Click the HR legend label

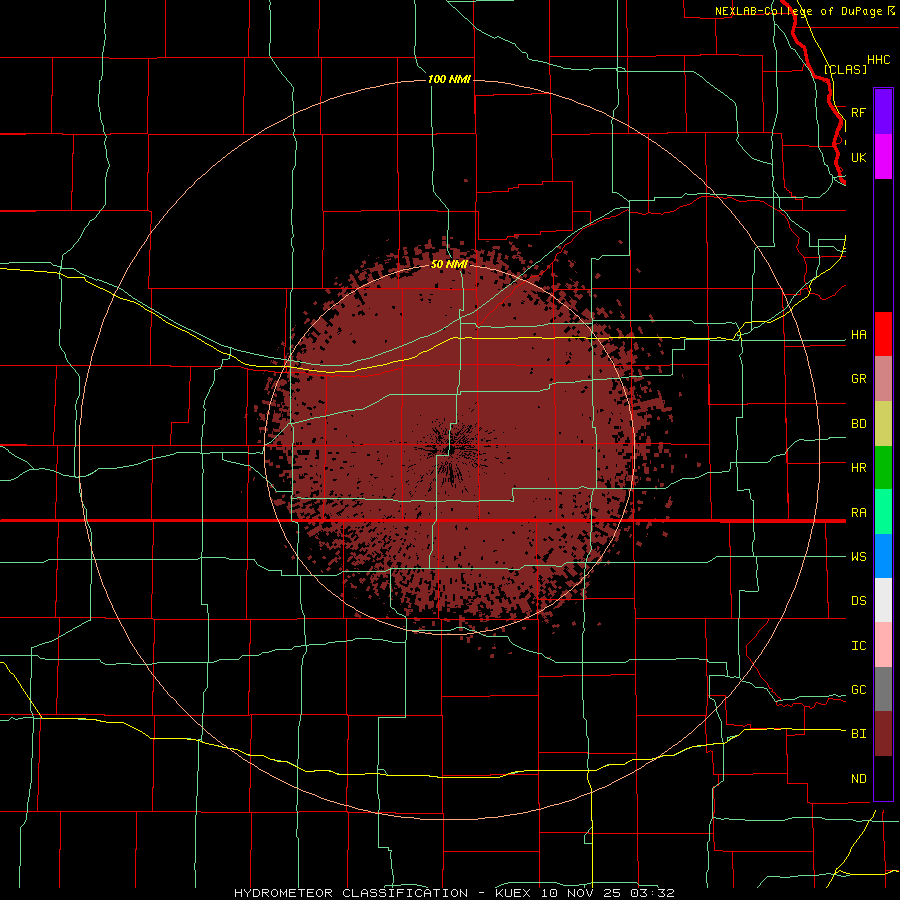click(x=858, y=468)
